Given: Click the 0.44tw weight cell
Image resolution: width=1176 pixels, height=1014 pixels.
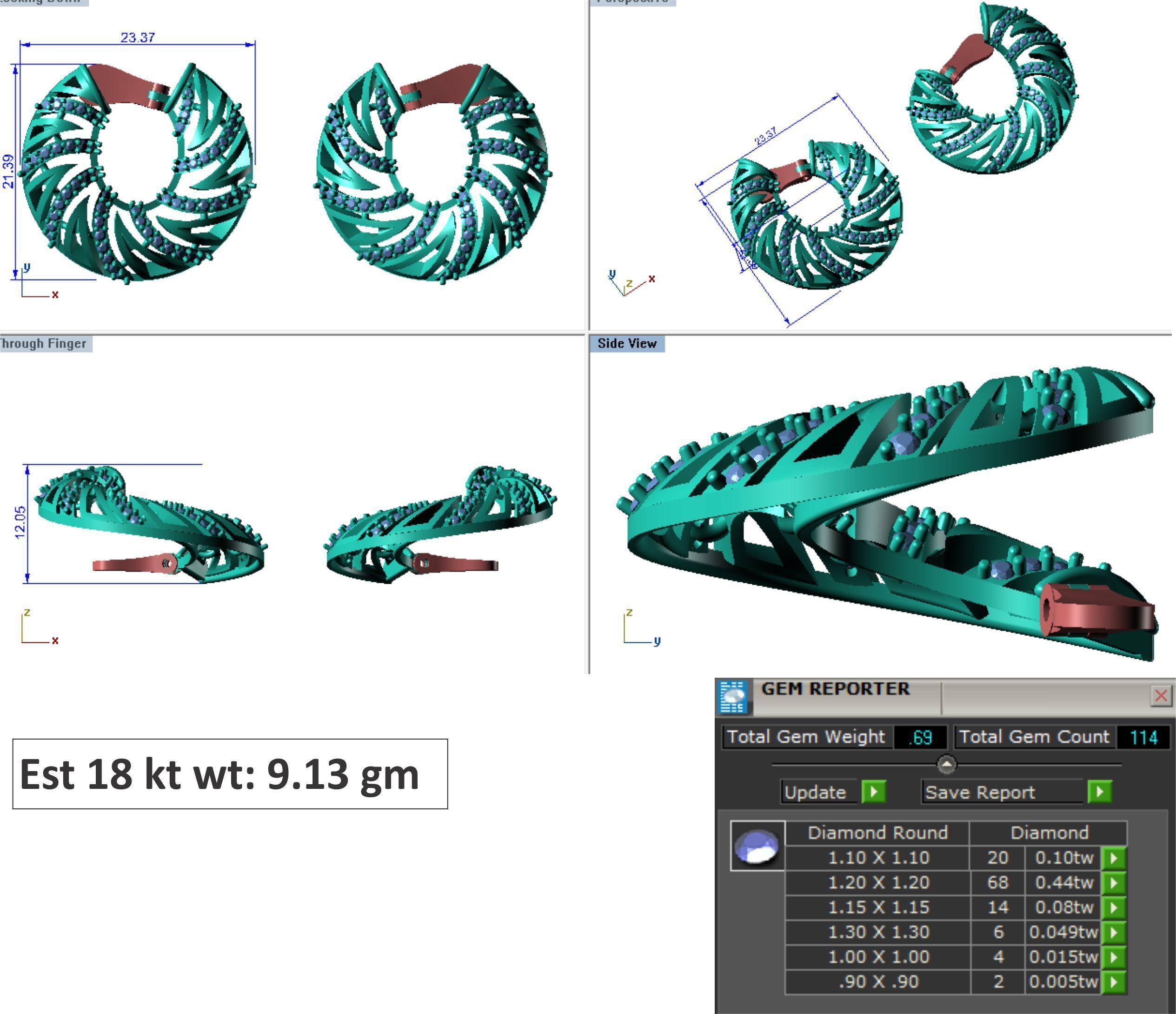Looking at the screenshot, I should (1063, 883).
